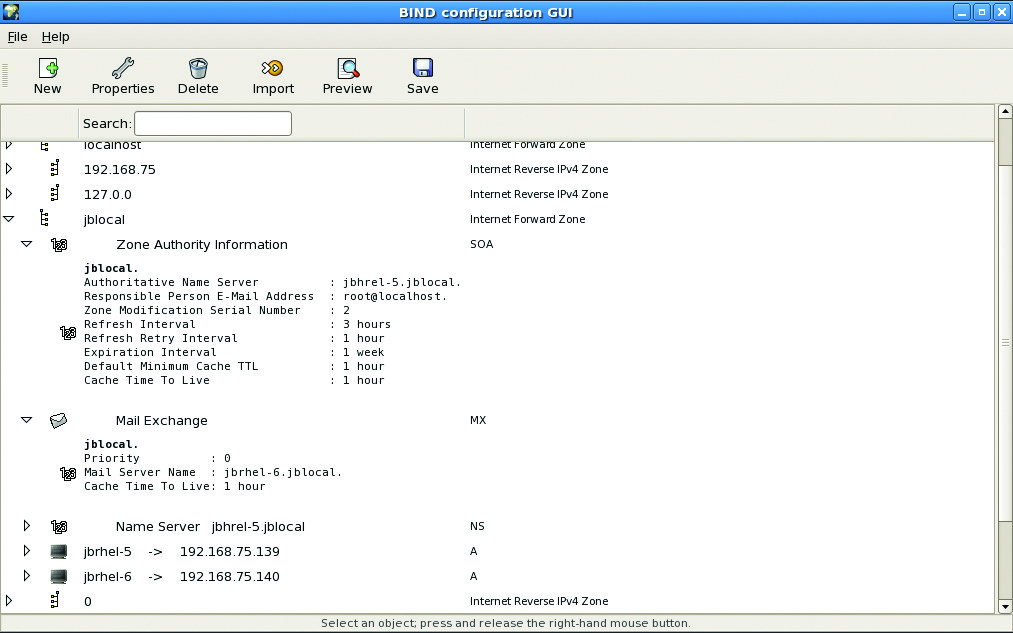Open the File menu
Screen dimensions: 1013x633
(17, 37)
